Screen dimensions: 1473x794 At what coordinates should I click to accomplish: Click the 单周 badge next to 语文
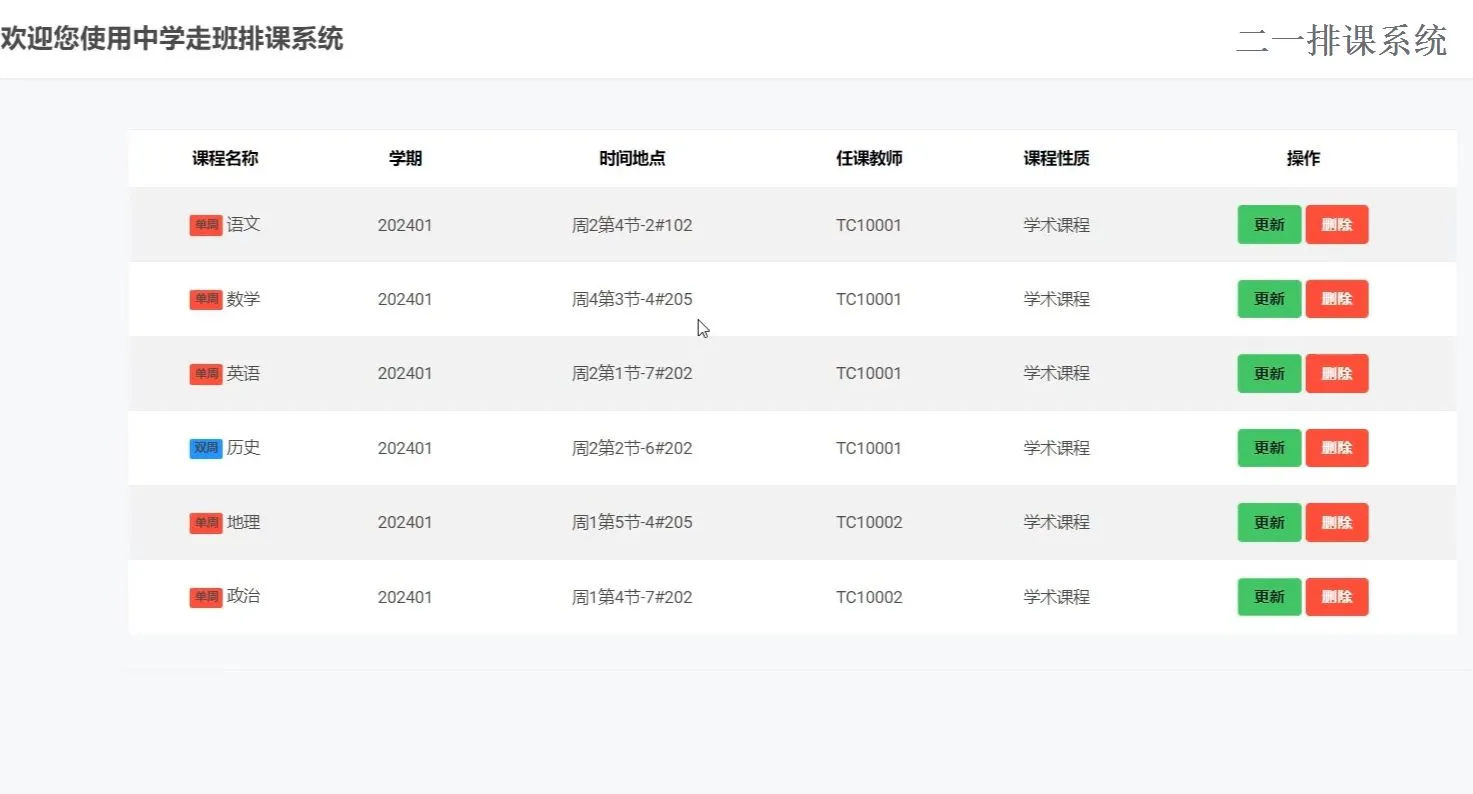point(205,225)
